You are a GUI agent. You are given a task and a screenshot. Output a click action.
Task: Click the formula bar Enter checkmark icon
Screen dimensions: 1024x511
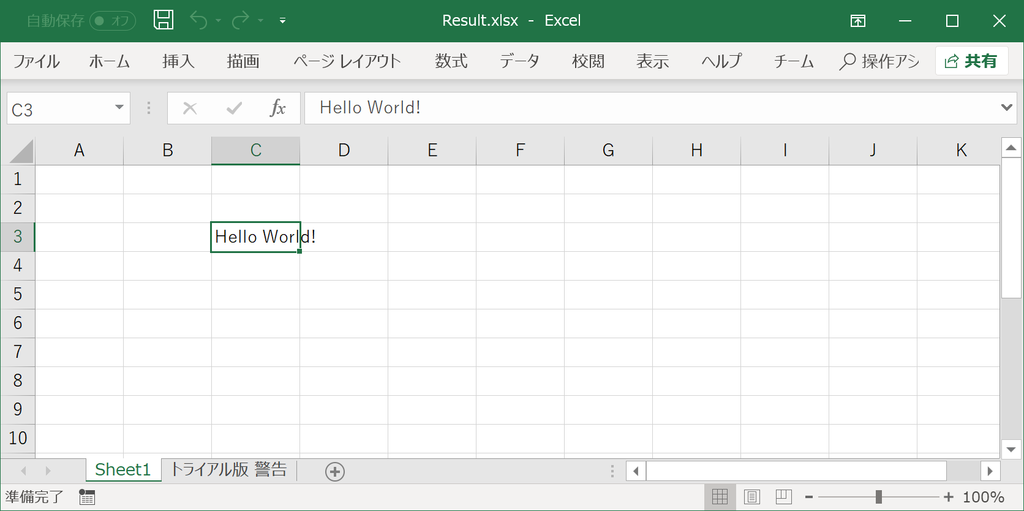(x=234, y=108)
